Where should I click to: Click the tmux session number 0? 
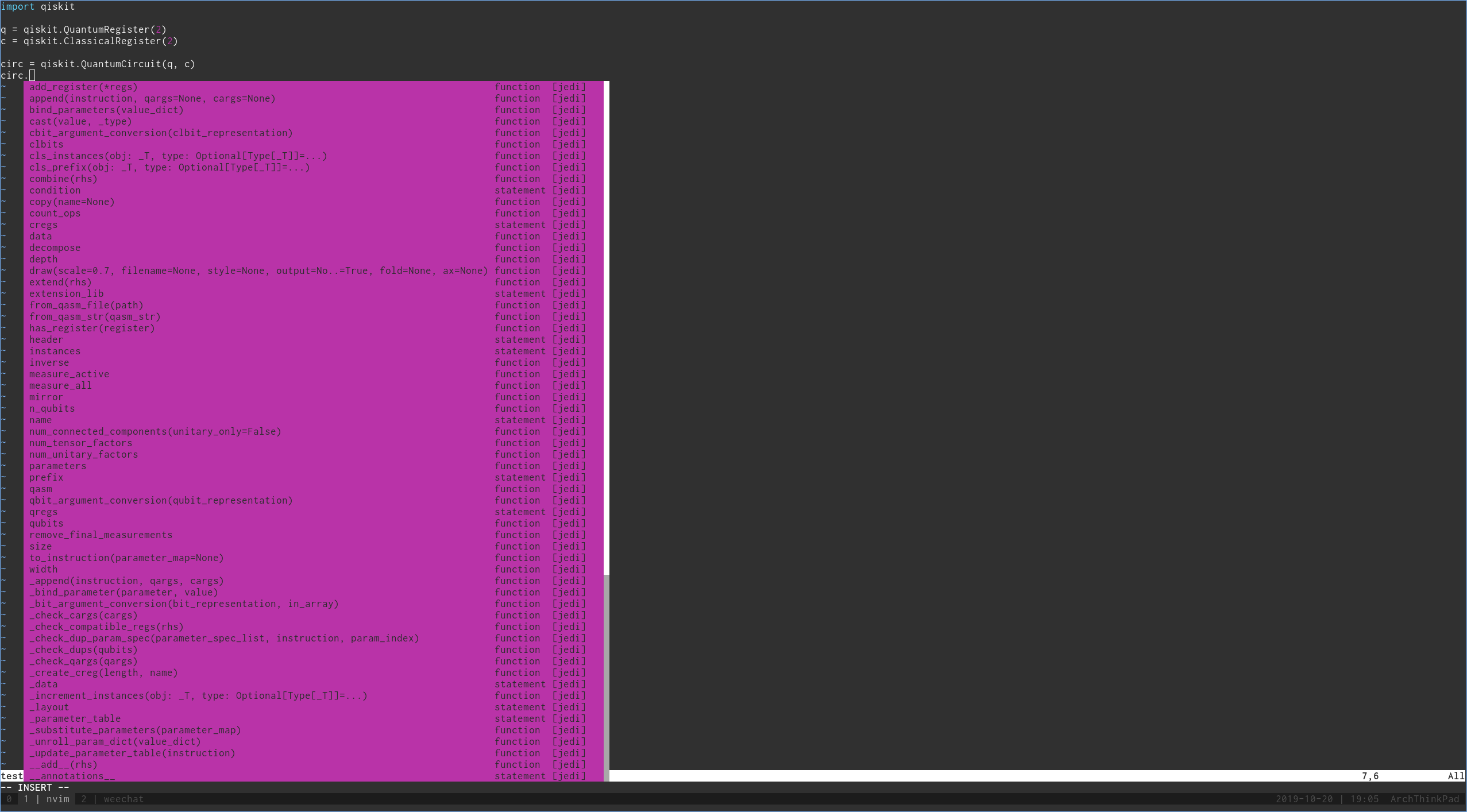(x=9, y=799)
